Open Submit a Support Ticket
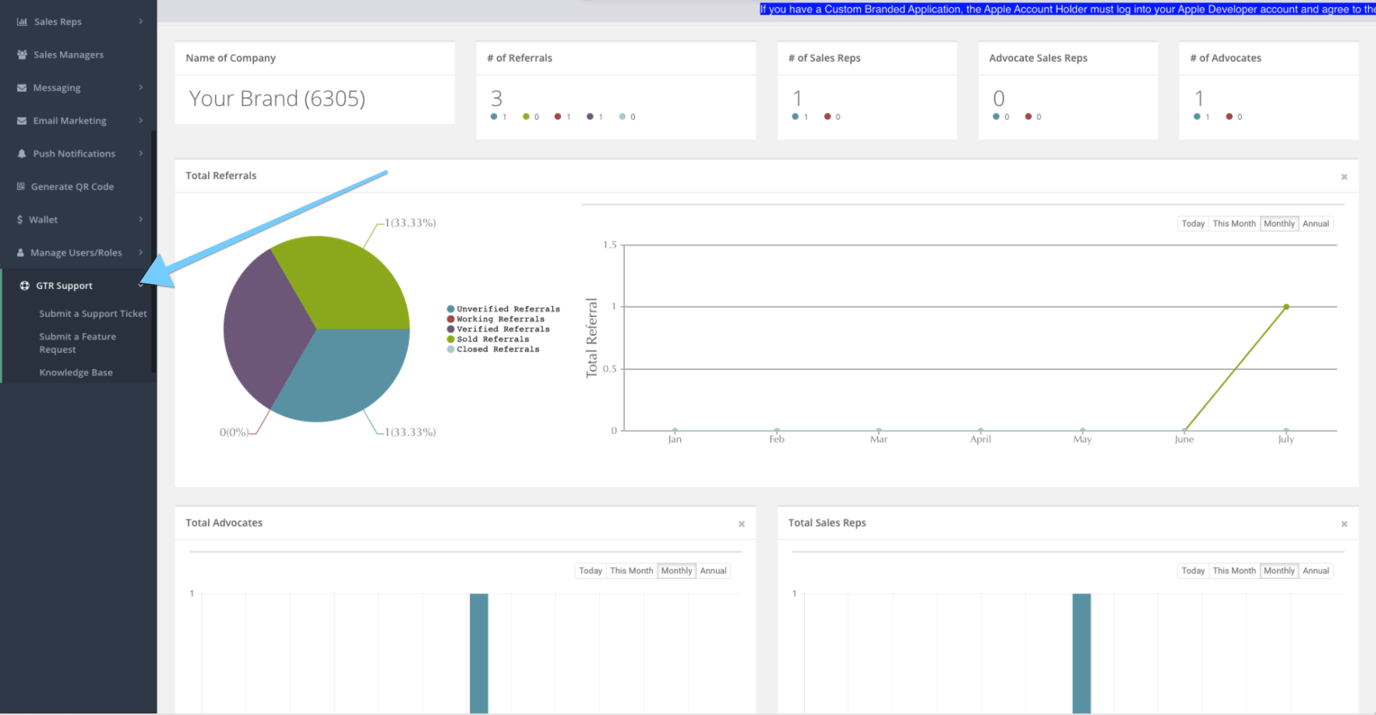 [x=93, y=314]
